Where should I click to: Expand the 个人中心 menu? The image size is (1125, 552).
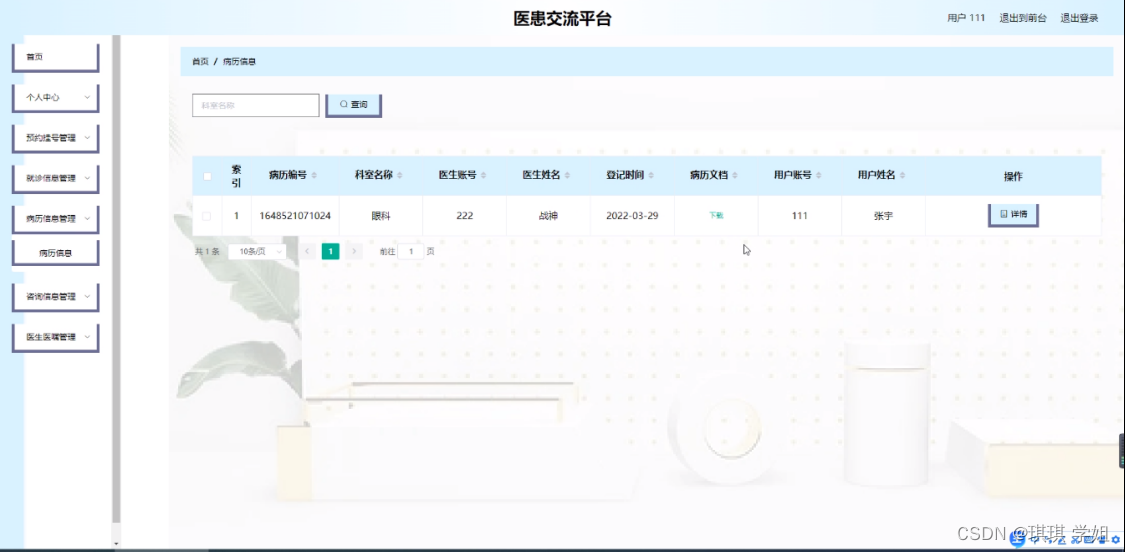[55, 98]
